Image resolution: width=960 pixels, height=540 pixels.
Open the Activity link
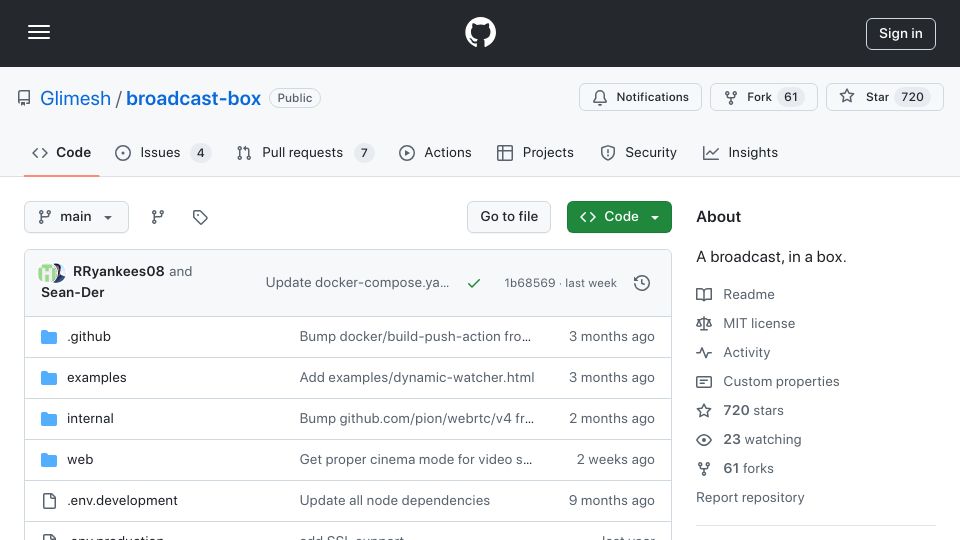pos(746,353)
